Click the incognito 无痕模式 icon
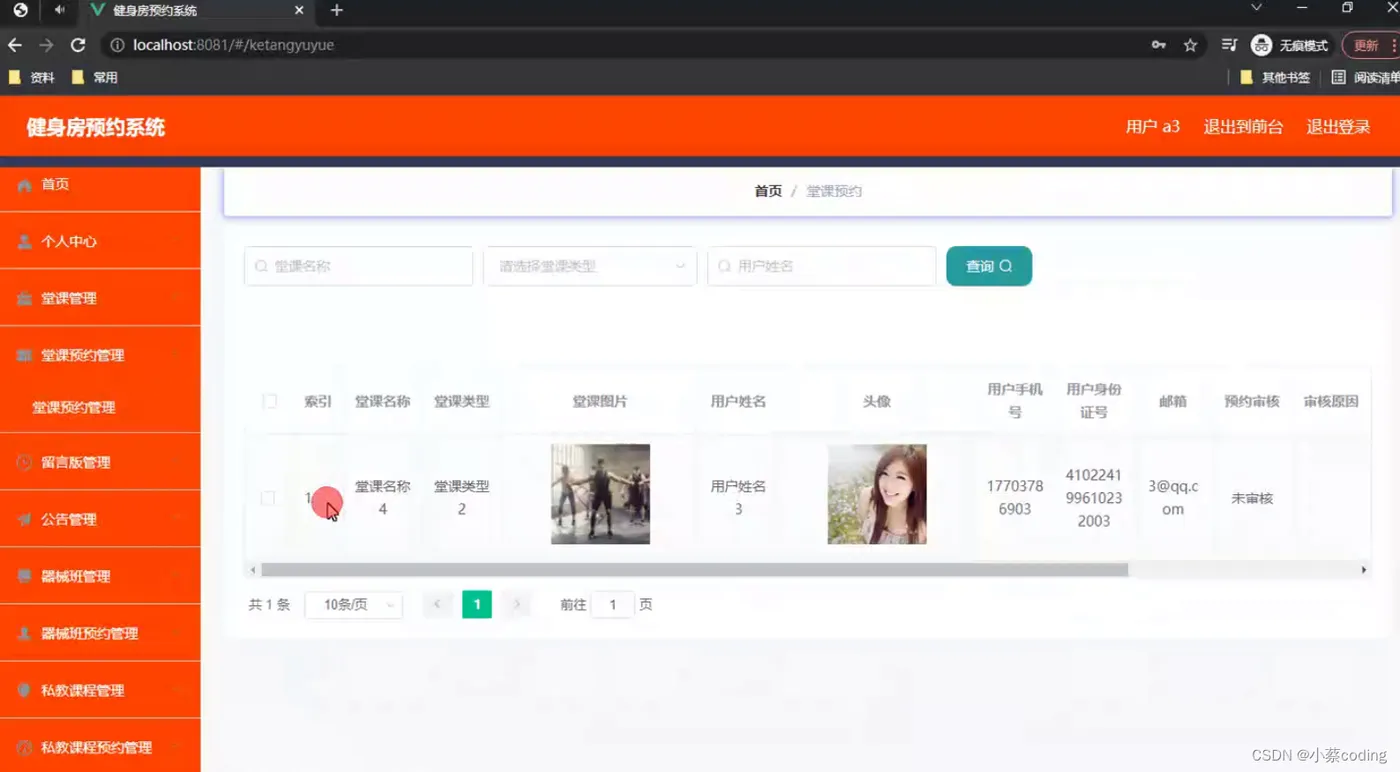The image size is (1400, 772). (x=1262, y=45)
